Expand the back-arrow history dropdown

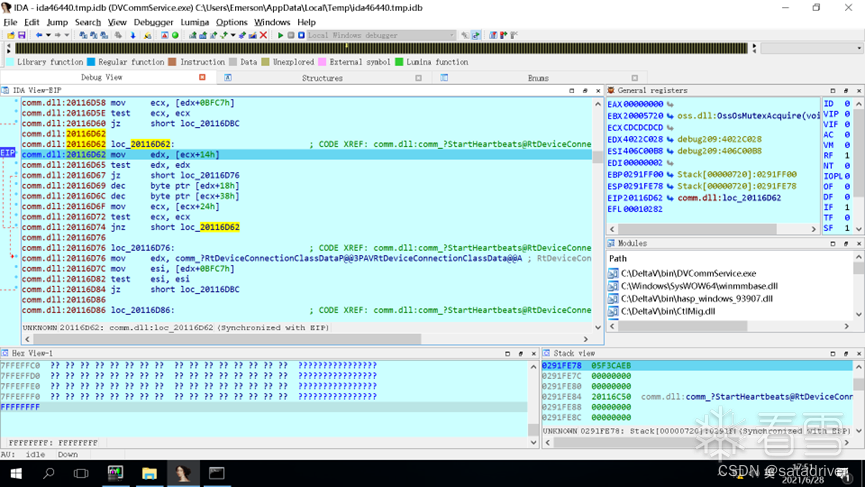48,35
